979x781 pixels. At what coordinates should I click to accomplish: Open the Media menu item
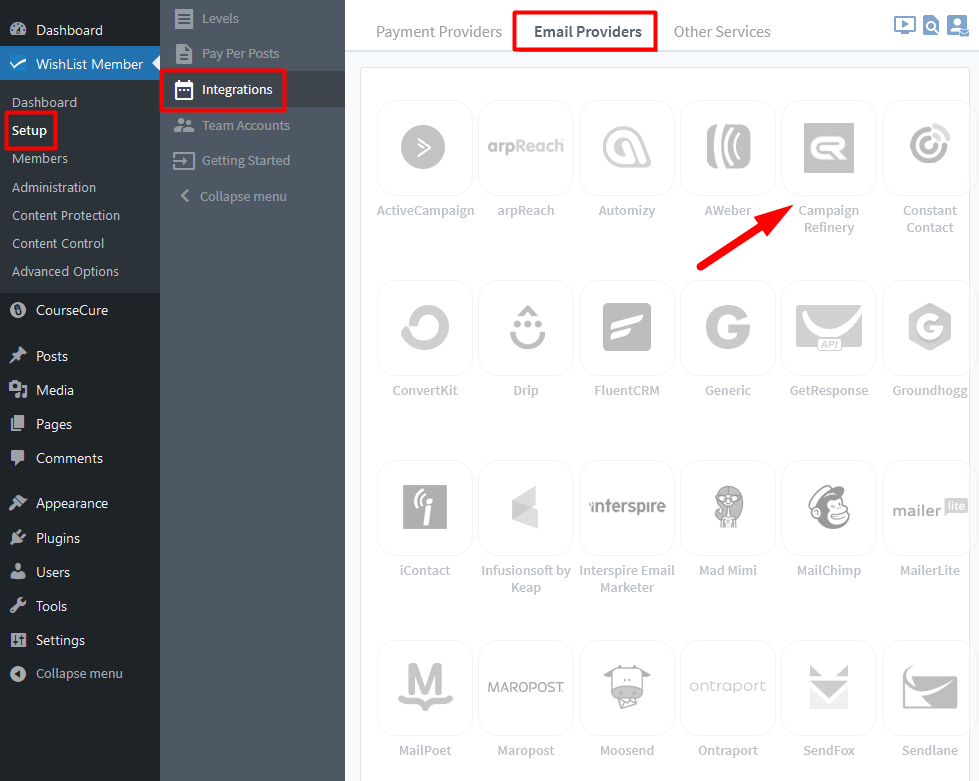coord(80,390)
